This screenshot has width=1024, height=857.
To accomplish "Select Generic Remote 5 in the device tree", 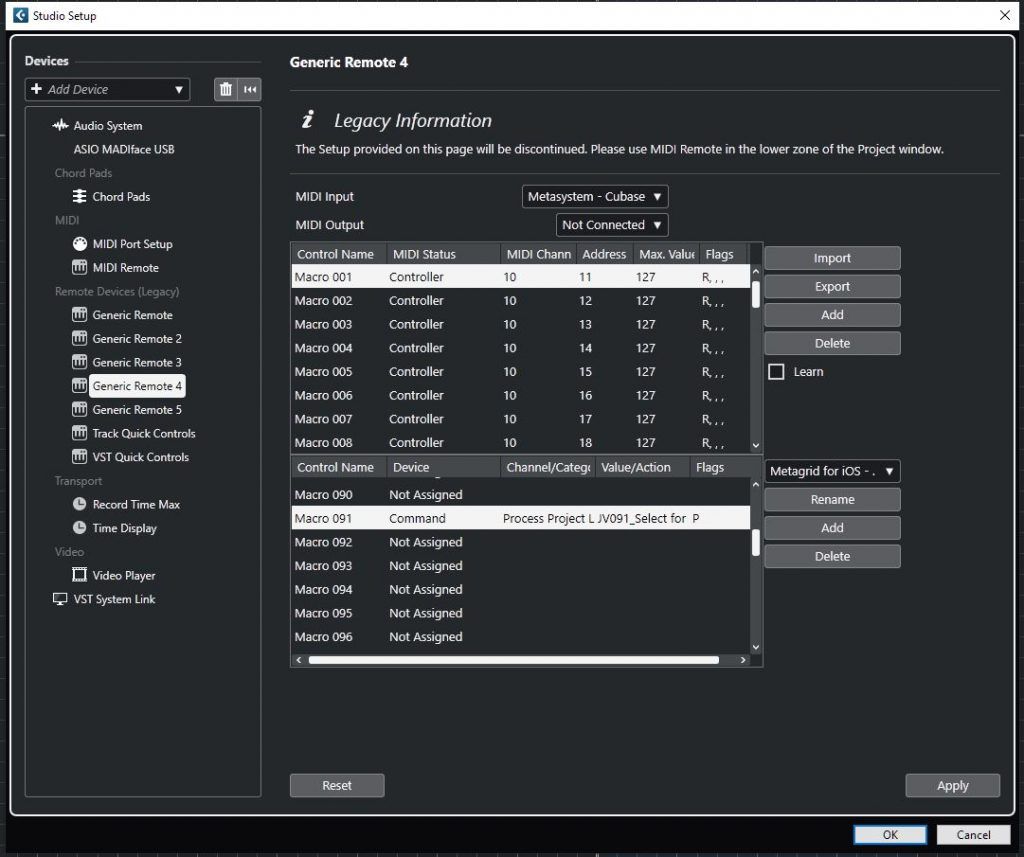I will (x=137, y=410).
